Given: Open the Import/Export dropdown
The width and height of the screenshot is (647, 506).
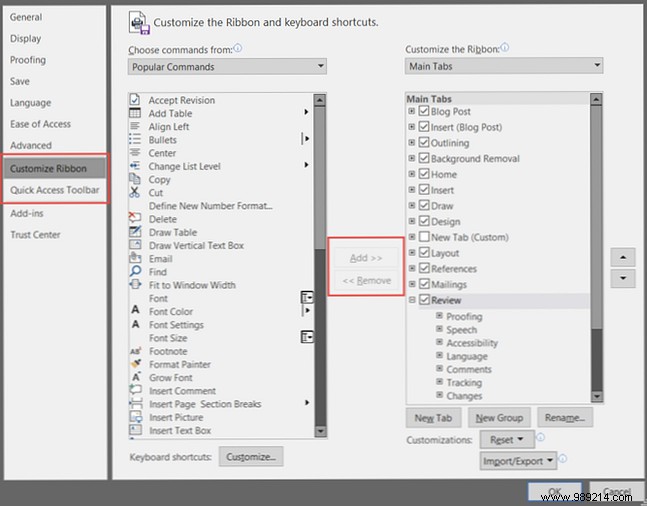Looking at the screenshot, I should [518, 461].
